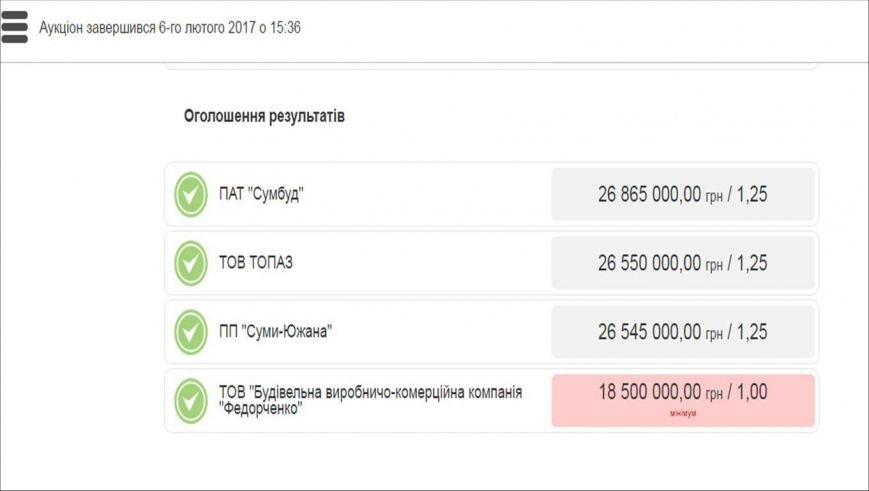Click green checkmark beside ПАТ "Сумбуд"
869x491 pixels.
pyautogui.click(x=191, y=195)
